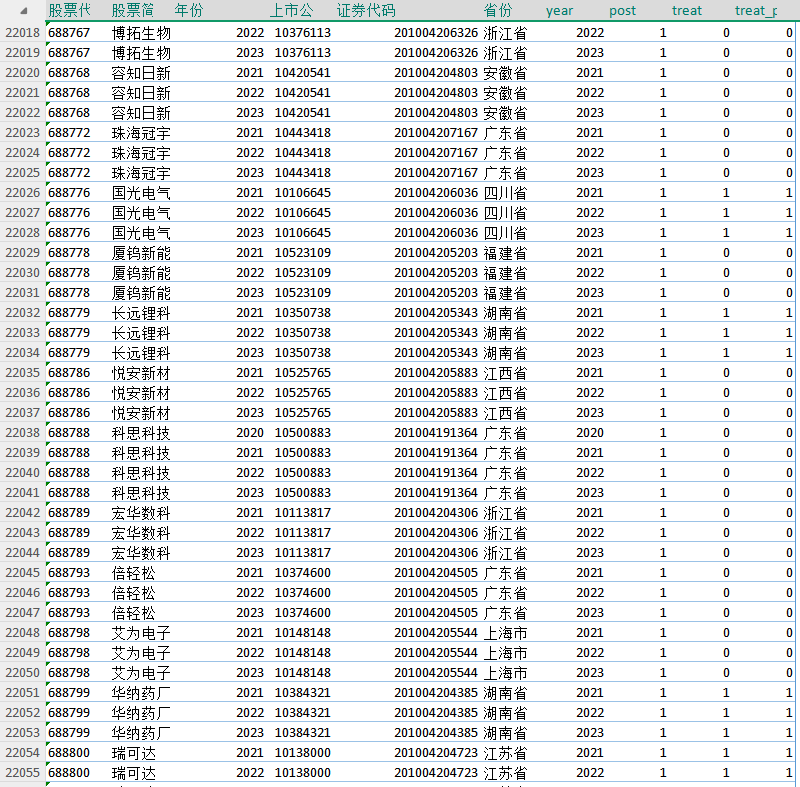
Task: Click 10384321 in row 22052
Action: point(303,713)
